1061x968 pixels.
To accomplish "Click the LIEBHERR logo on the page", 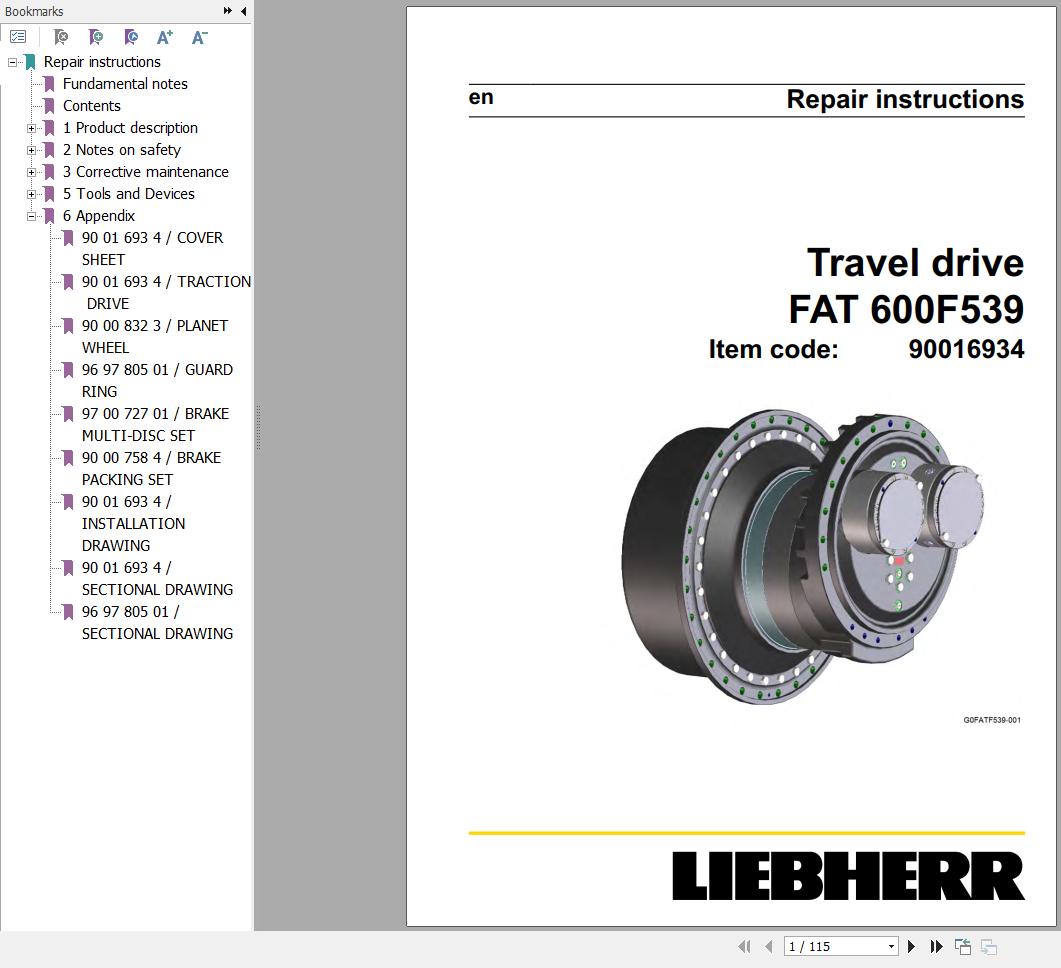I will coord(849,875).
